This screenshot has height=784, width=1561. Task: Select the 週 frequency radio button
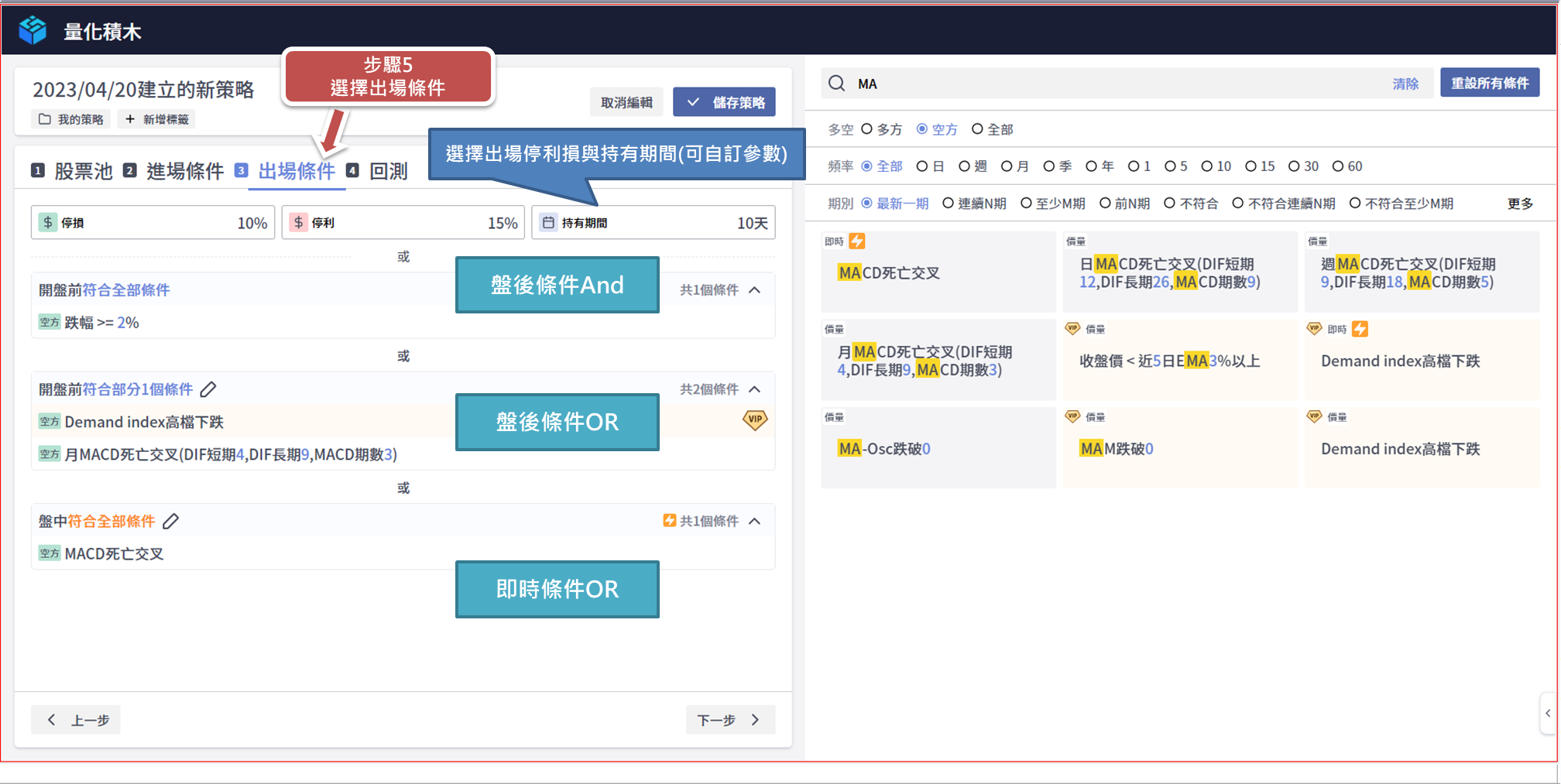(x=964, y=166)
